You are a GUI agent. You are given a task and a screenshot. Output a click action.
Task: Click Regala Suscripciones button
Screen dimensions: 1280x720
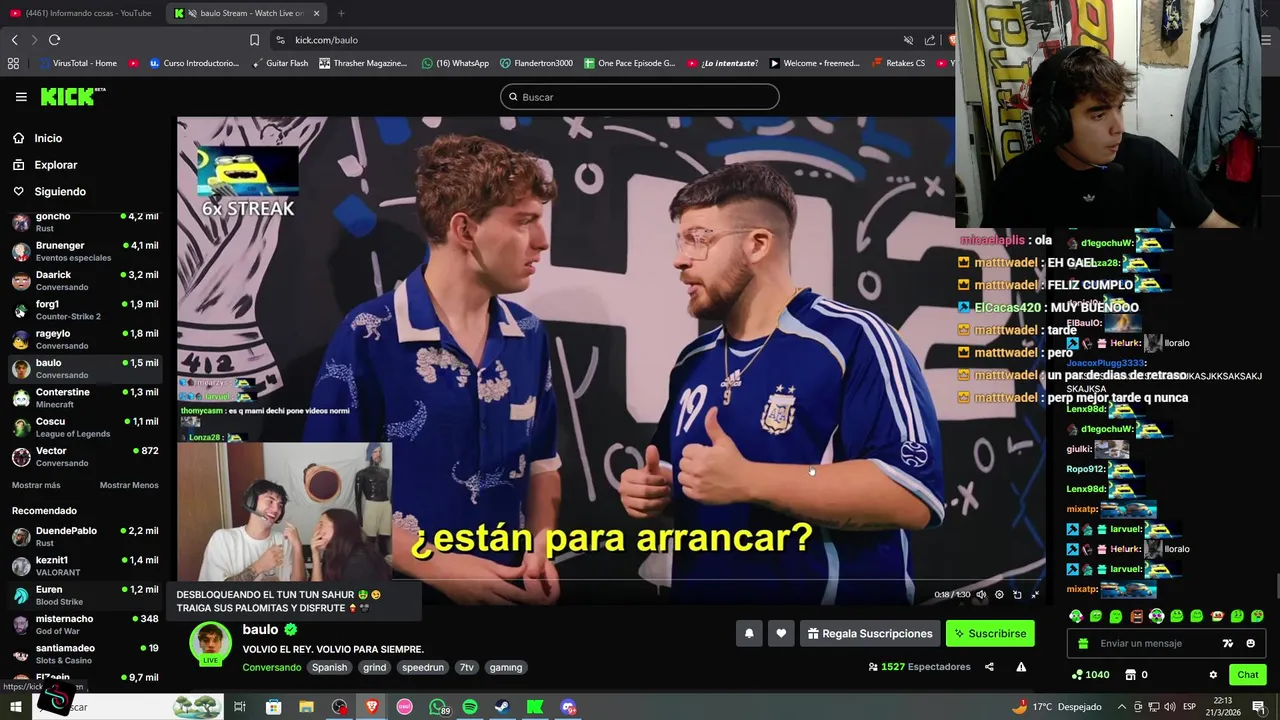coord(870,633)
